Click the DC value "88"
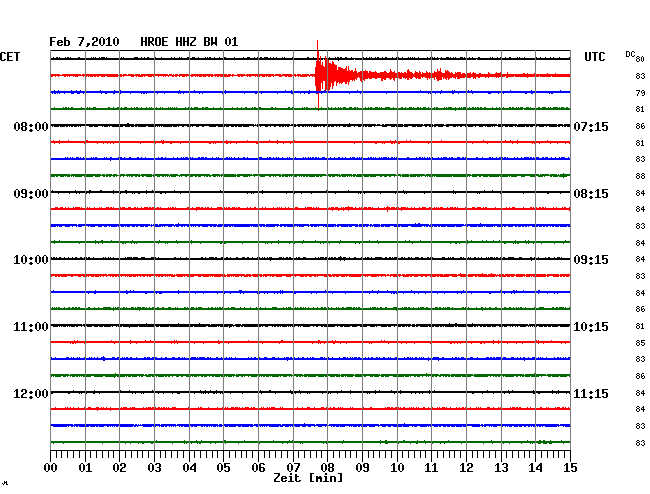Viewport: 650px width, 494px height. pyautogui.click(x=640, y=176)
